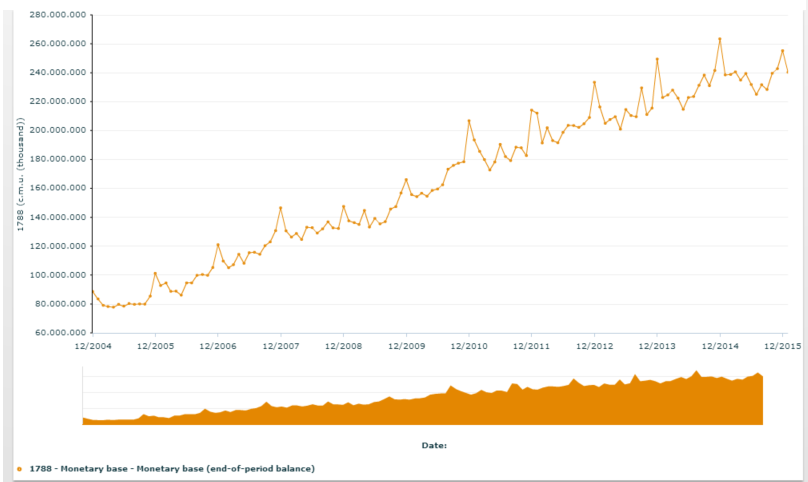Viewport: 808px width, 482px height.
Task: Click the 12/2011 x-axis label
Action: [531, 346]
